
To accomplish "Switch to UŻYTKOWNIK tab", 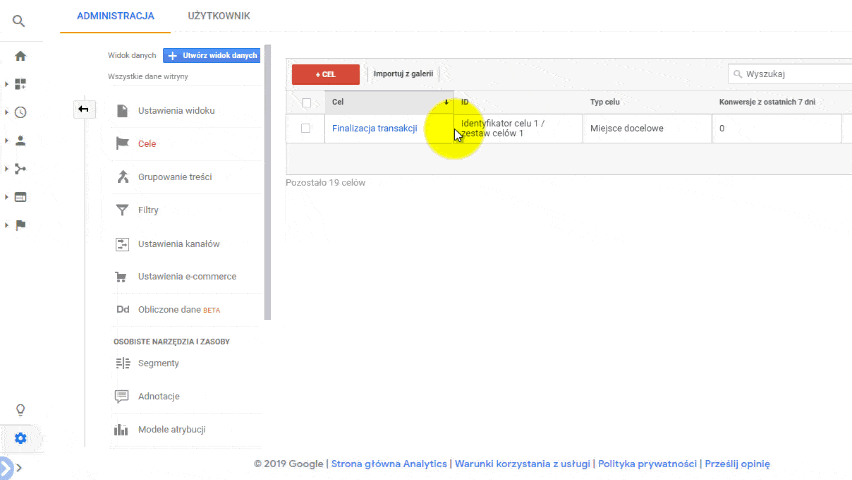I will click(x=219, y=16).
